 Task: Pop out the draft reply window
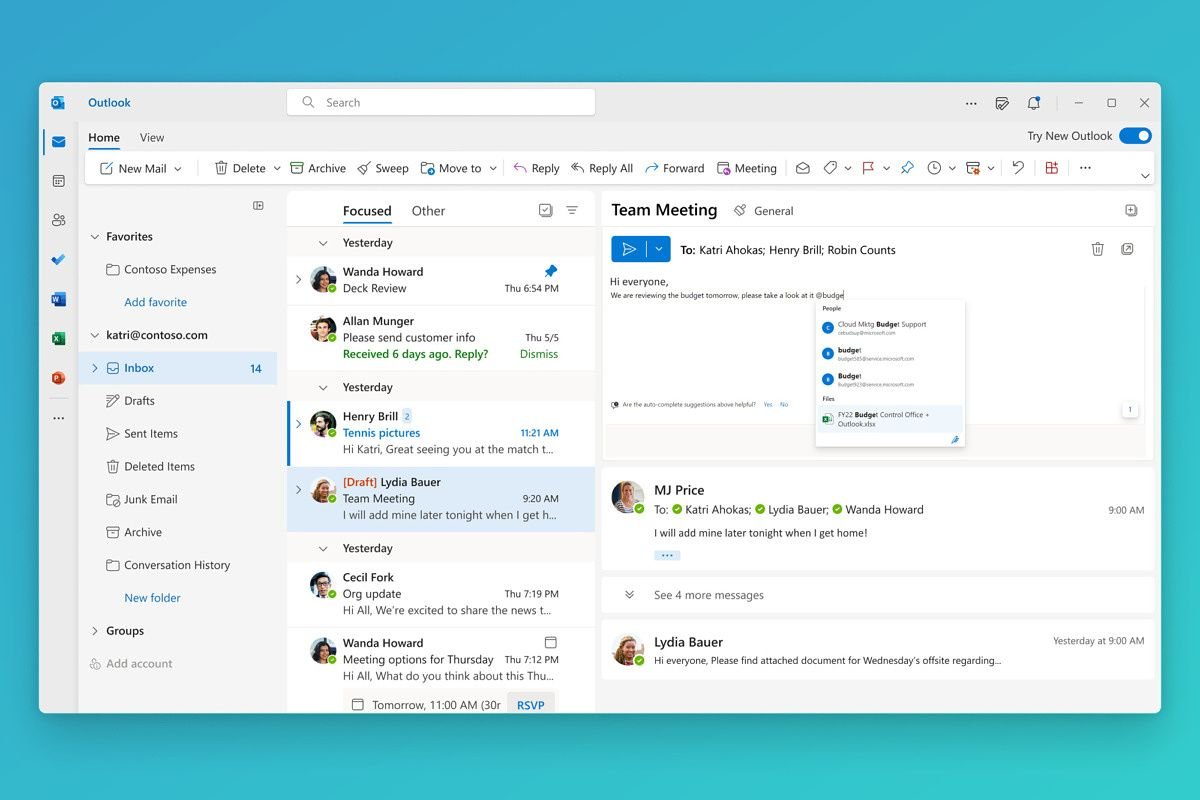point(1127,249)
